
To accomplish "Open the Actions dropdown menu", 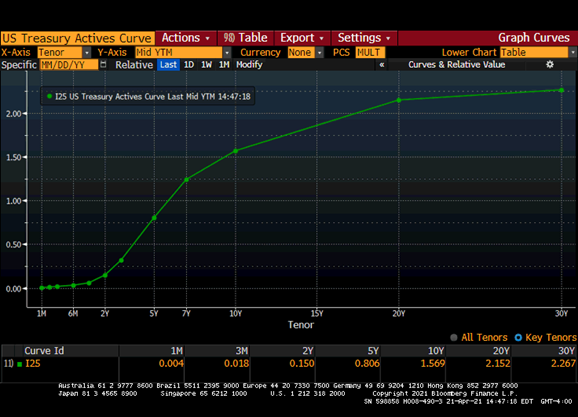I will pyautogui.click(x=186, y=38).
